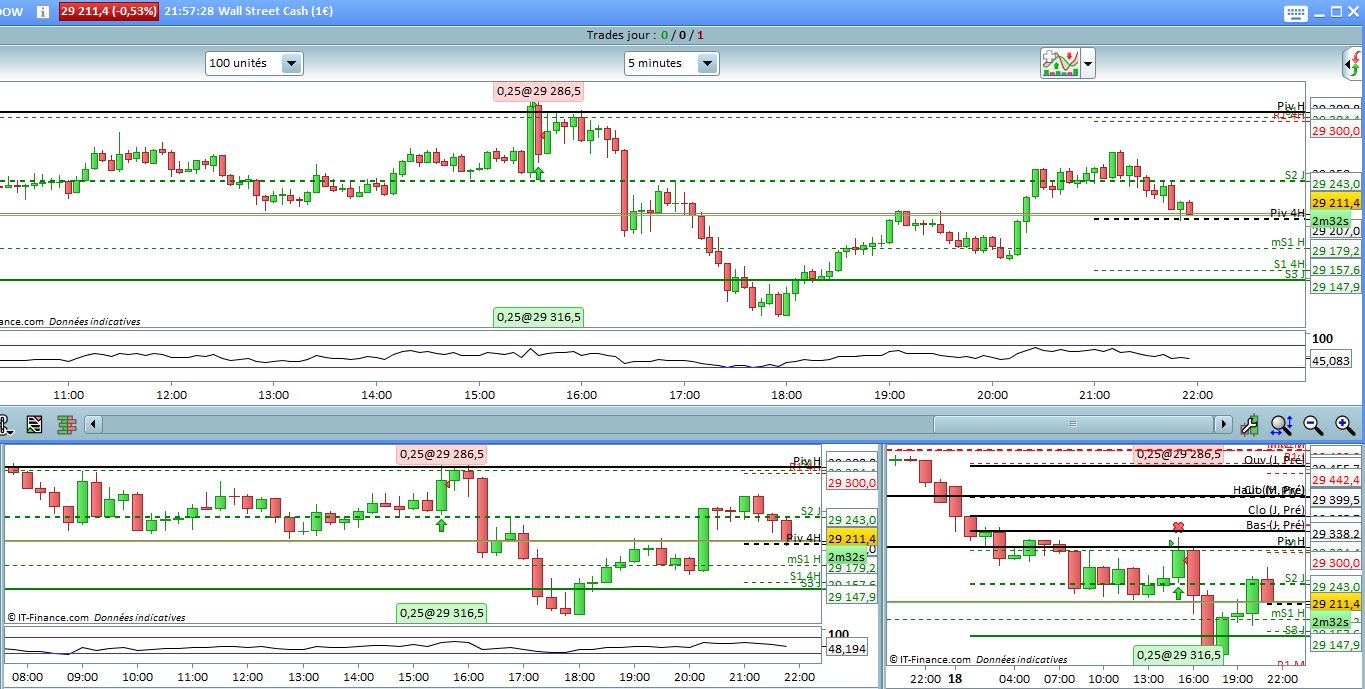The image size is (1365, 689).
Task: Open the 5 minutes timeframe dropdown
Action: [x=671, y=63]
